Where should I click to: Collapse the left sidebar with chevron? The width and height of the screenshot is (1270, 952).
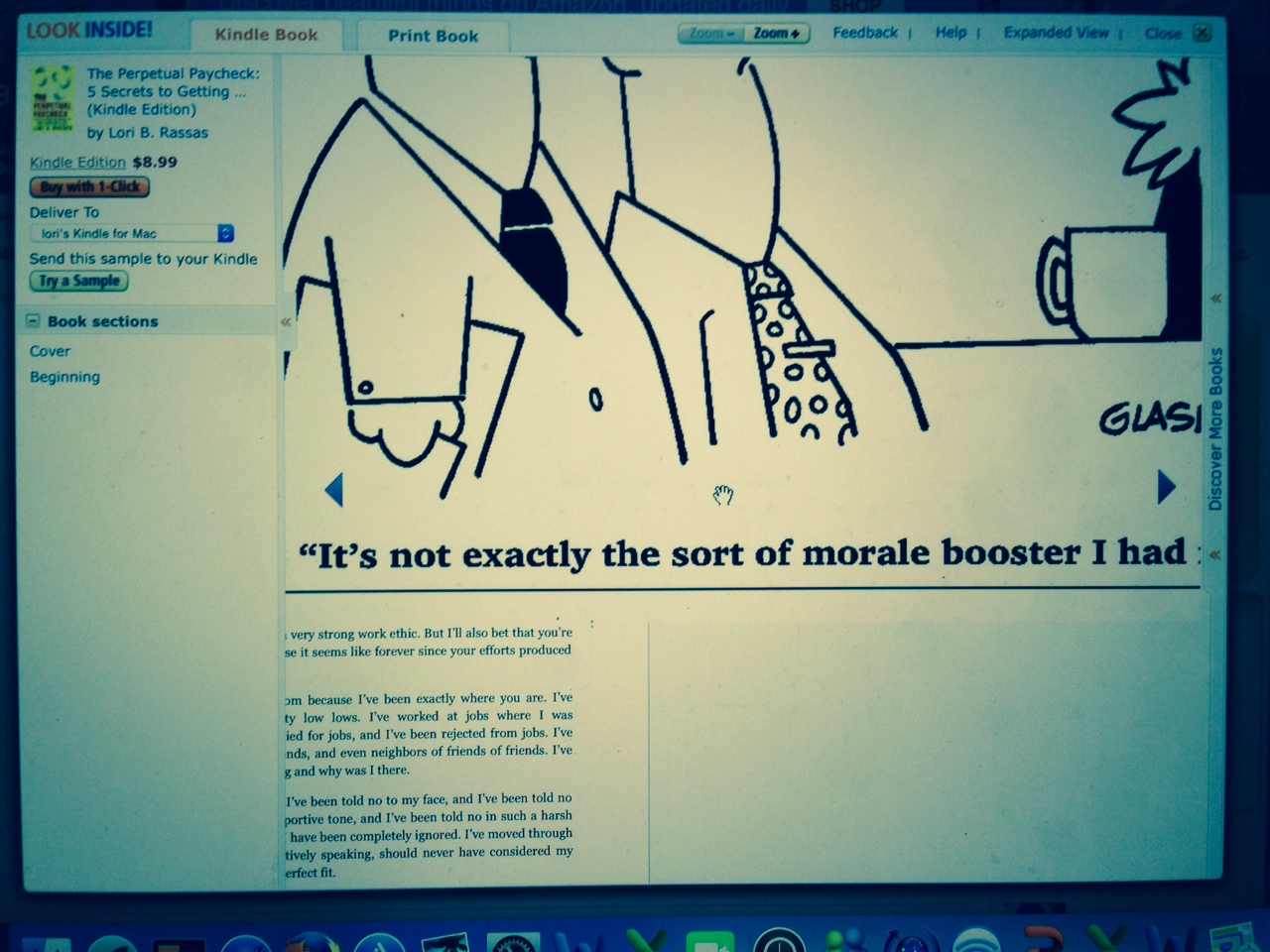(286, 321)
